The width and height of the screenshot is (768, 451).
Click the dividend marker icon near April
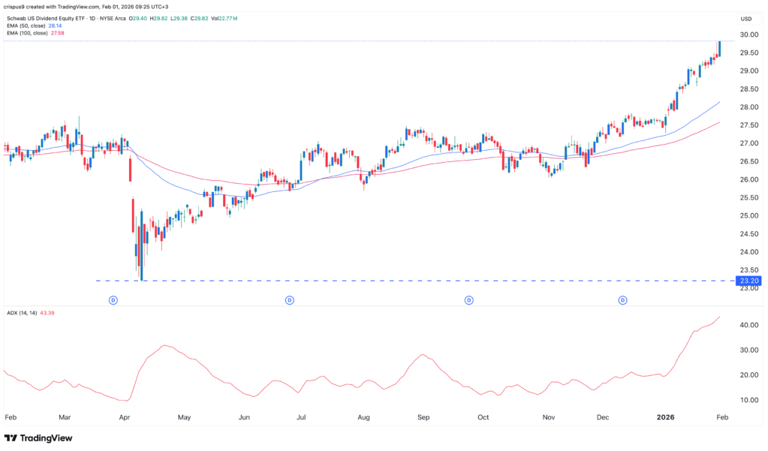113,300
